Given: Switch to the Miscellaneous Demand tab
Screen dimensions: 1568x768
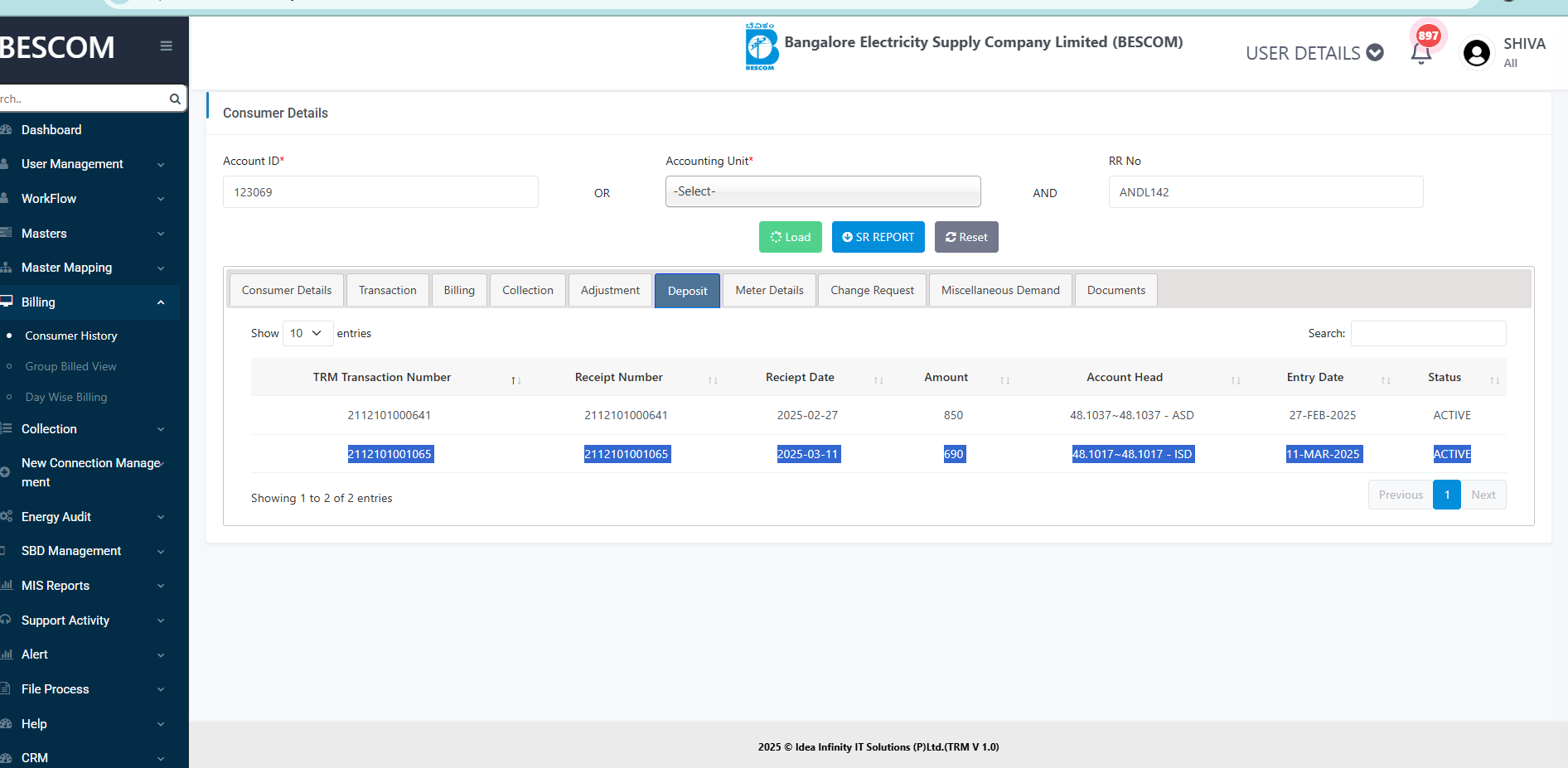Looking at the screenshot, I should click(x=1000, y=290).
